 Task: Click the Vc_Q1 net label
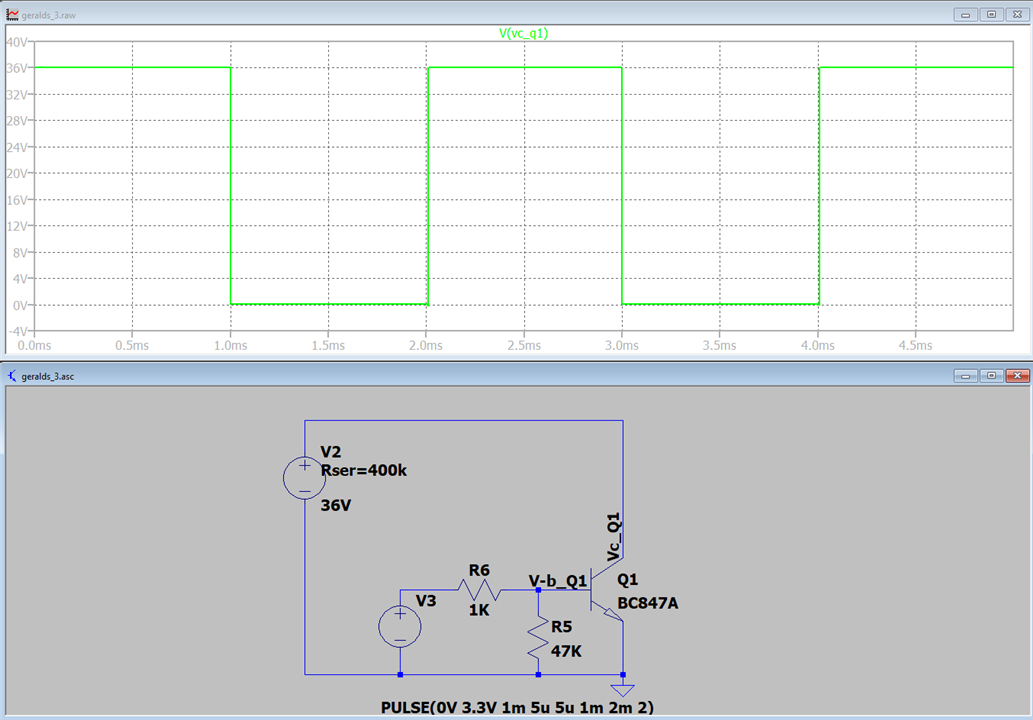click(x=614, y=537)
